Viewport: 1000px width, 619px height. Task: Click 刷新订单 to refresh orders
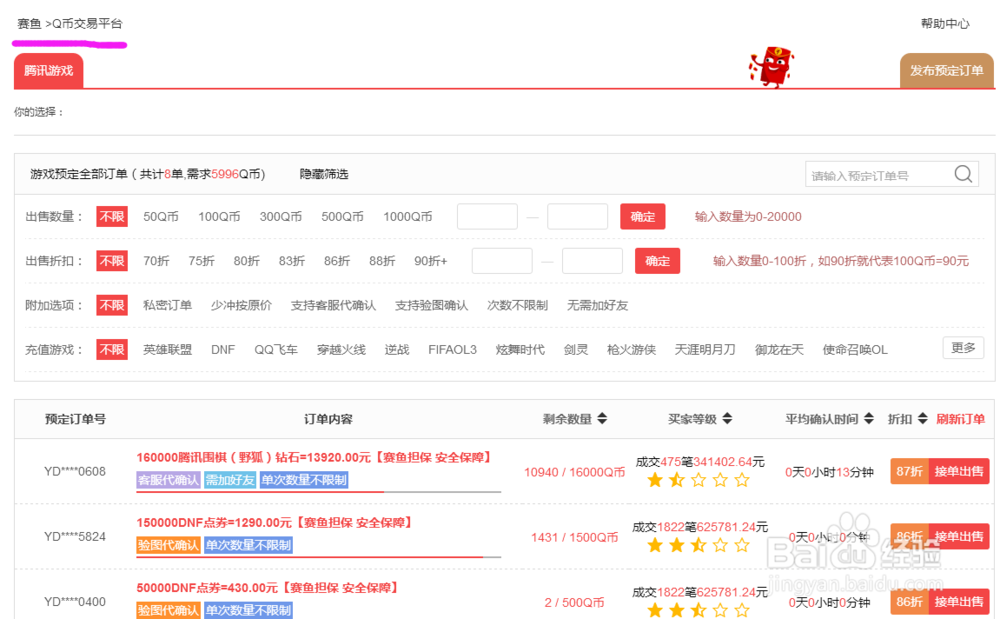click(x=960, y=419)
